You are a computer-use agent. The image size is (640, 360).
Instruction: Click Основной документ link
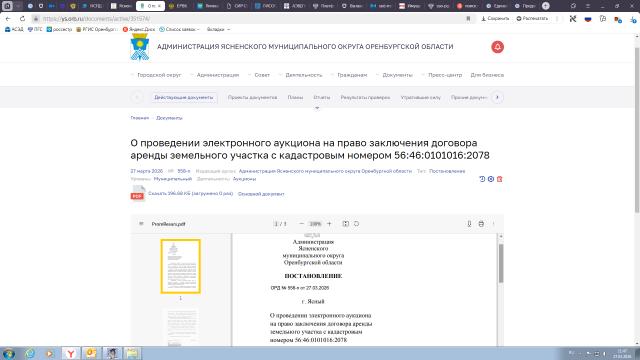point(261,194)
